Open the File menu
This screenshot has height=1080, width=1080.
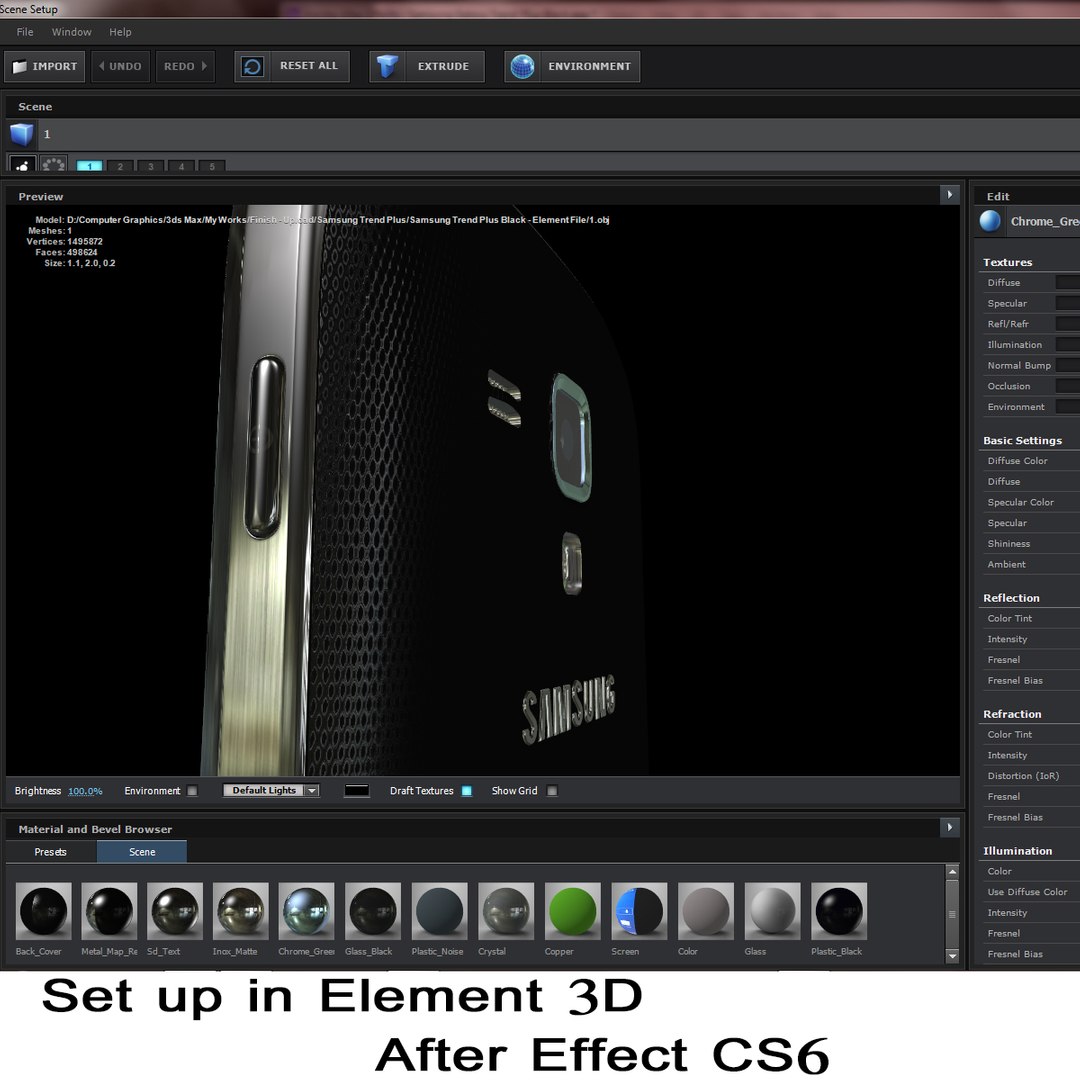tap(25, 32)
